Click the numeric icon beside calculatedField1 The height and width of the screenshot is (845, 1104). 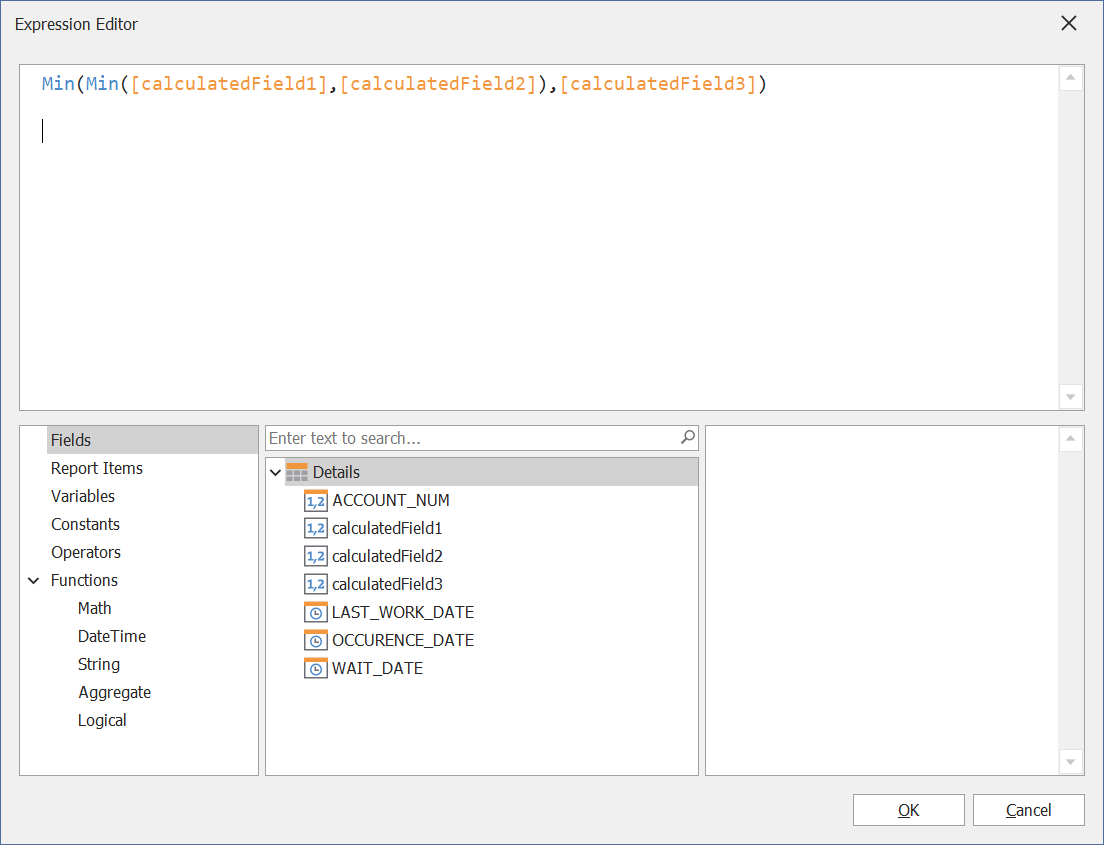coord(315,528)
